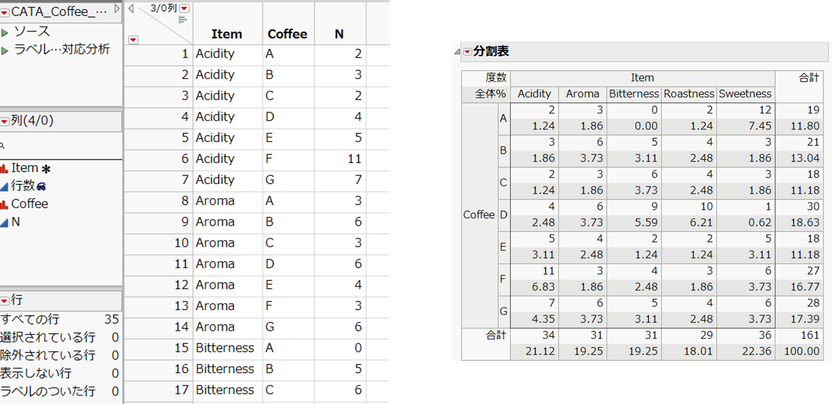
Task: Open the 列(4/0) panel red triangle menu
Action: (4, 121)
